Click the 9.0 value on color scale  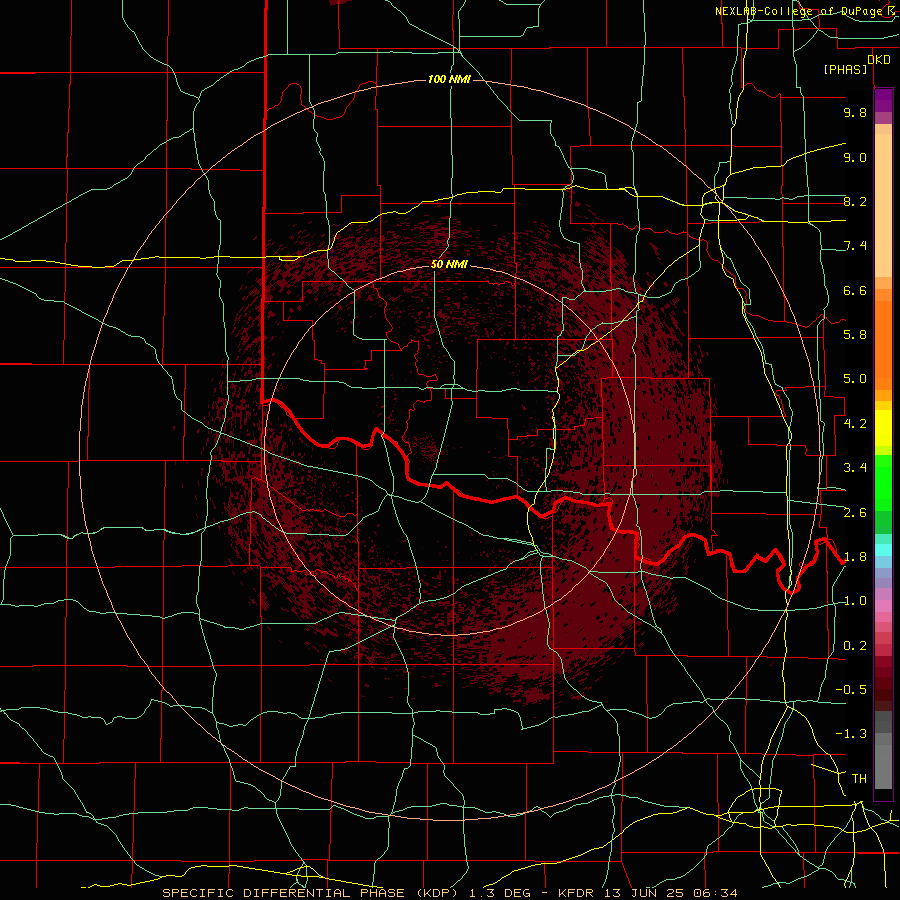tap(855, 157)
